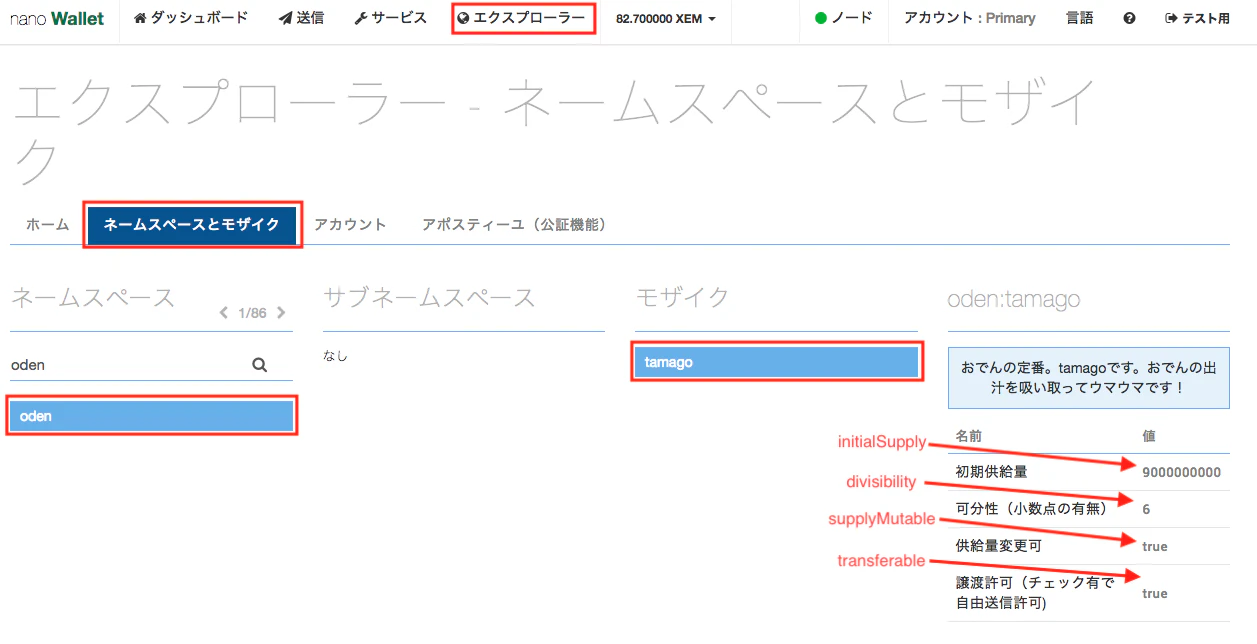Open the エクスプローラー menu item
This screenshot has height=644, width=1257.
point(523,18)
